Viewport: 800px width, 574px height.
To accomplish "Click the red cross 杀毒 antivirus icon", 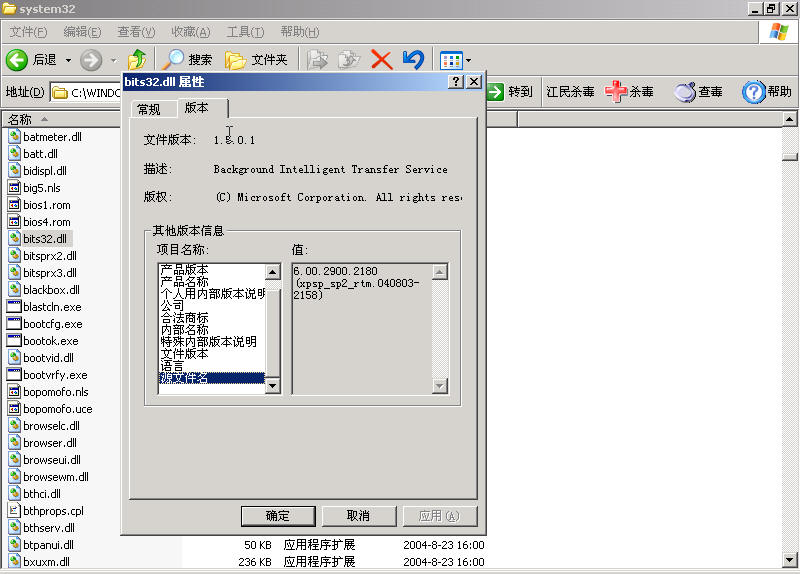I will (616, 91).
